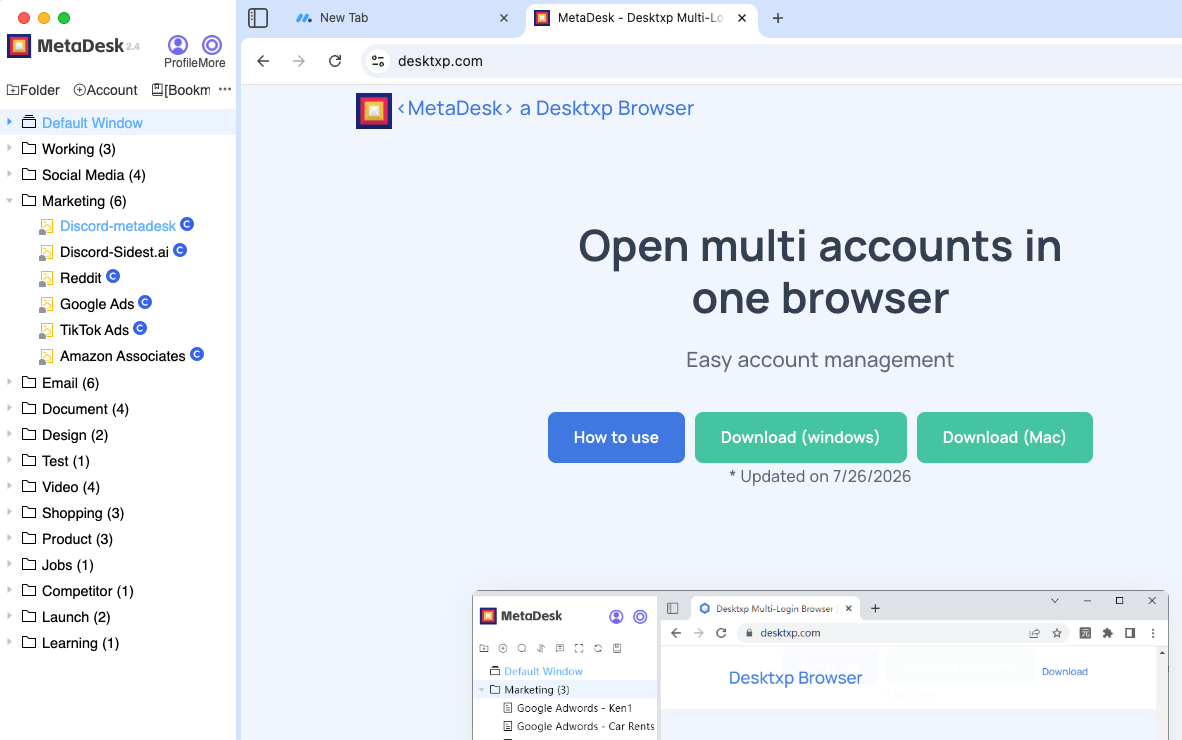Add a new Folder in sidebar toolbar
Image resolution: width=1182 pixels, height=740 pixels.
tap(33, 90)
